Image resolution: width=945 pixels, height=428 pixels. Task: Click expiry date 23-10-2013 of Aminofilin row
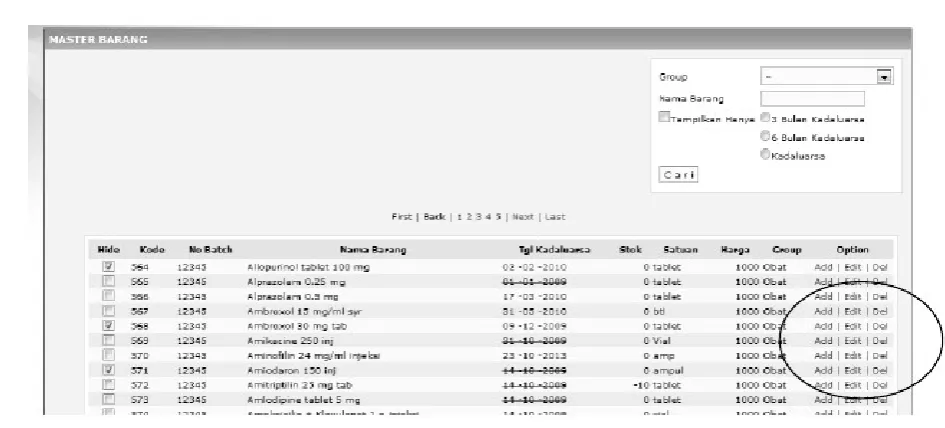tap(534, 356)
